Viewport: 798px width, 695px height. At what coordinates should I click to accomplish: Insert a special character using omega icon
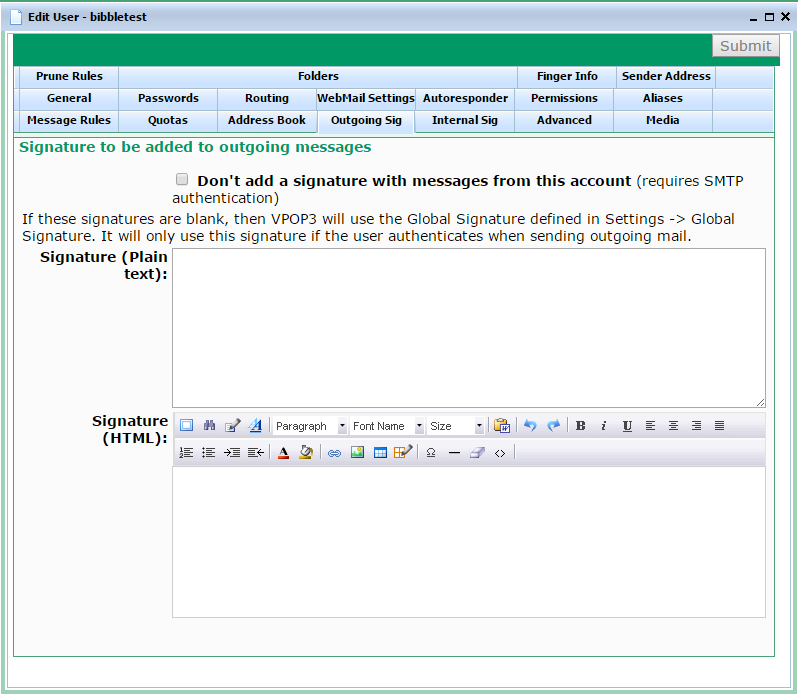(431, 453)
